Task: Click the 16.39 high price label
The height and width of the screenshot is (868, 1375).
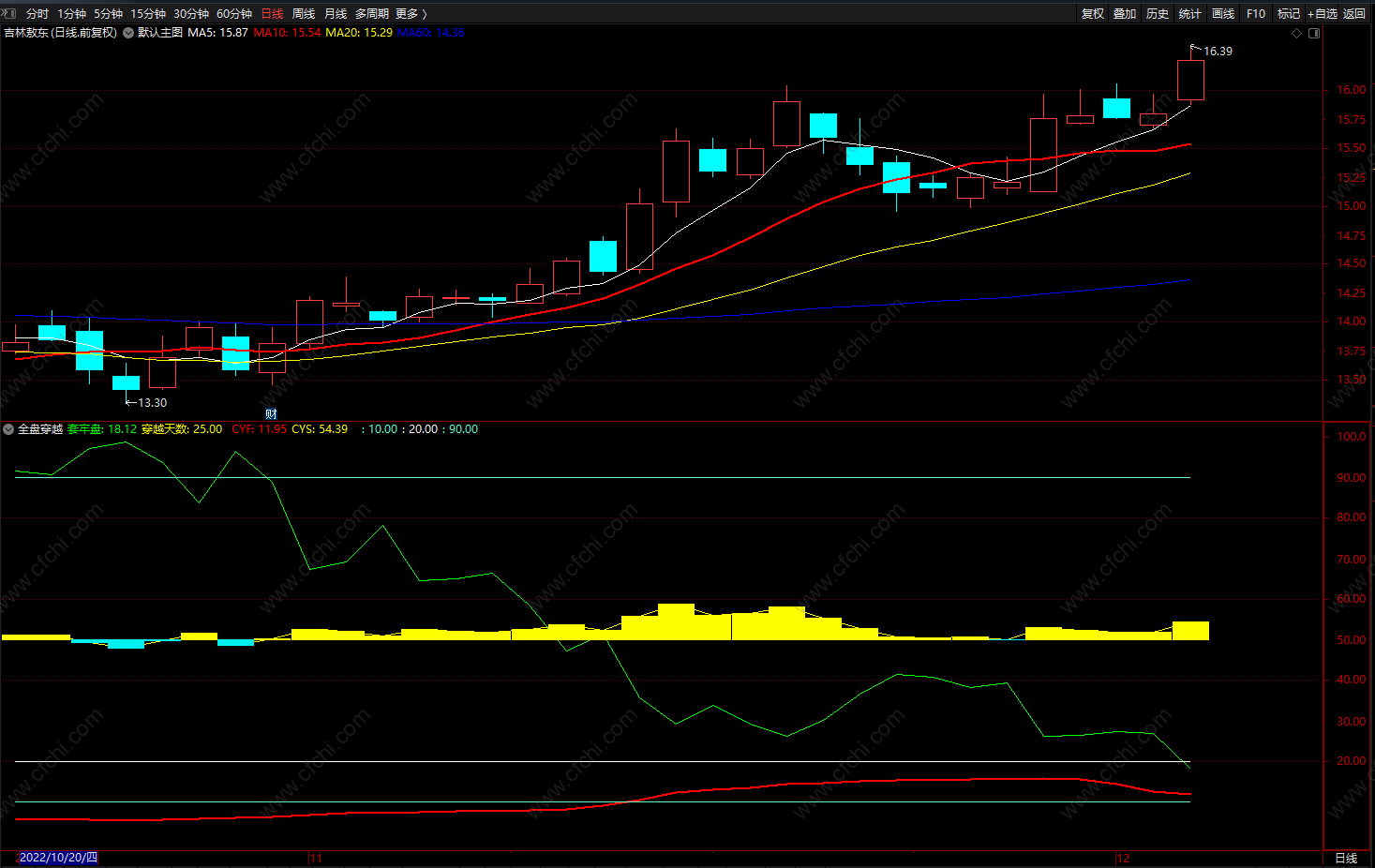Action: coord(1218,52)
